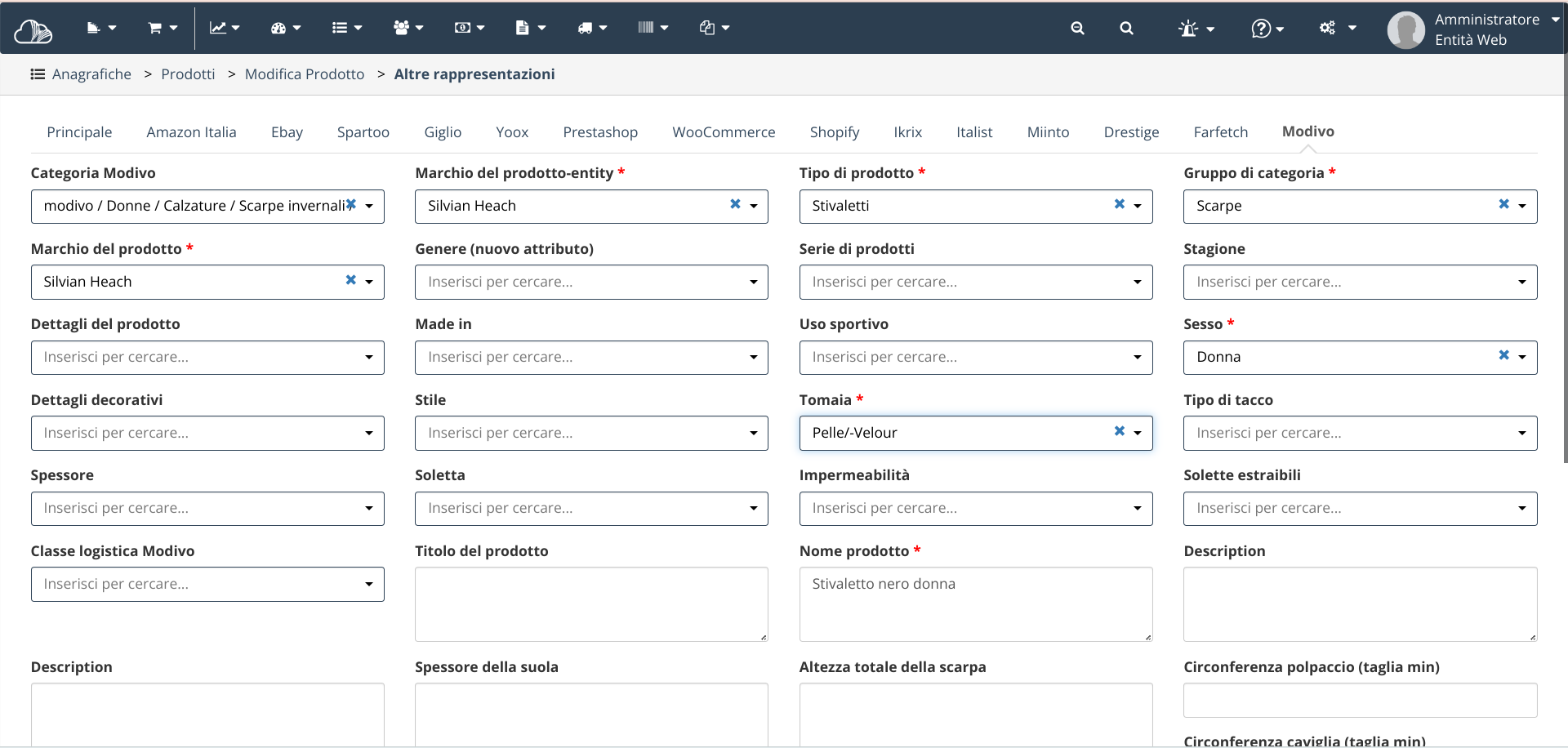This screenshot has height=748, width=1568.
Task: Open the warehouse stock menu icon
Action: click(101, 28)
